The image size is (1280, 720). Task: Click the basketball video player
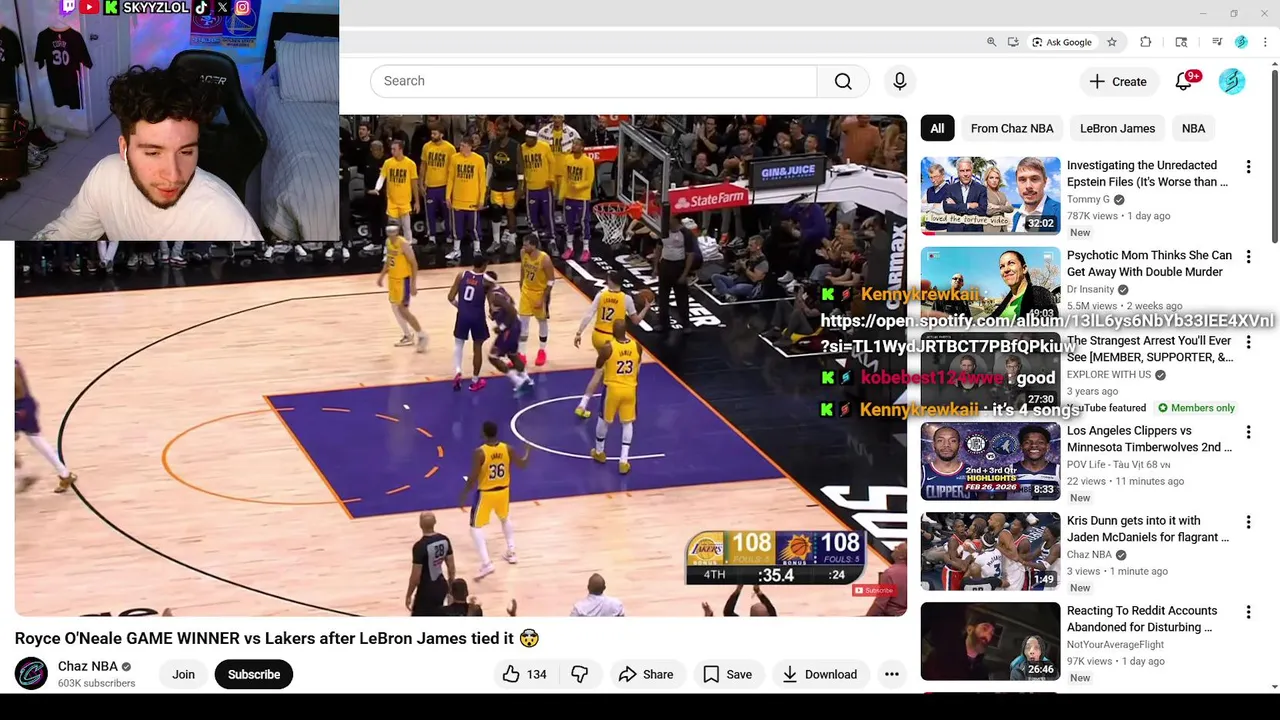[460, 365]
